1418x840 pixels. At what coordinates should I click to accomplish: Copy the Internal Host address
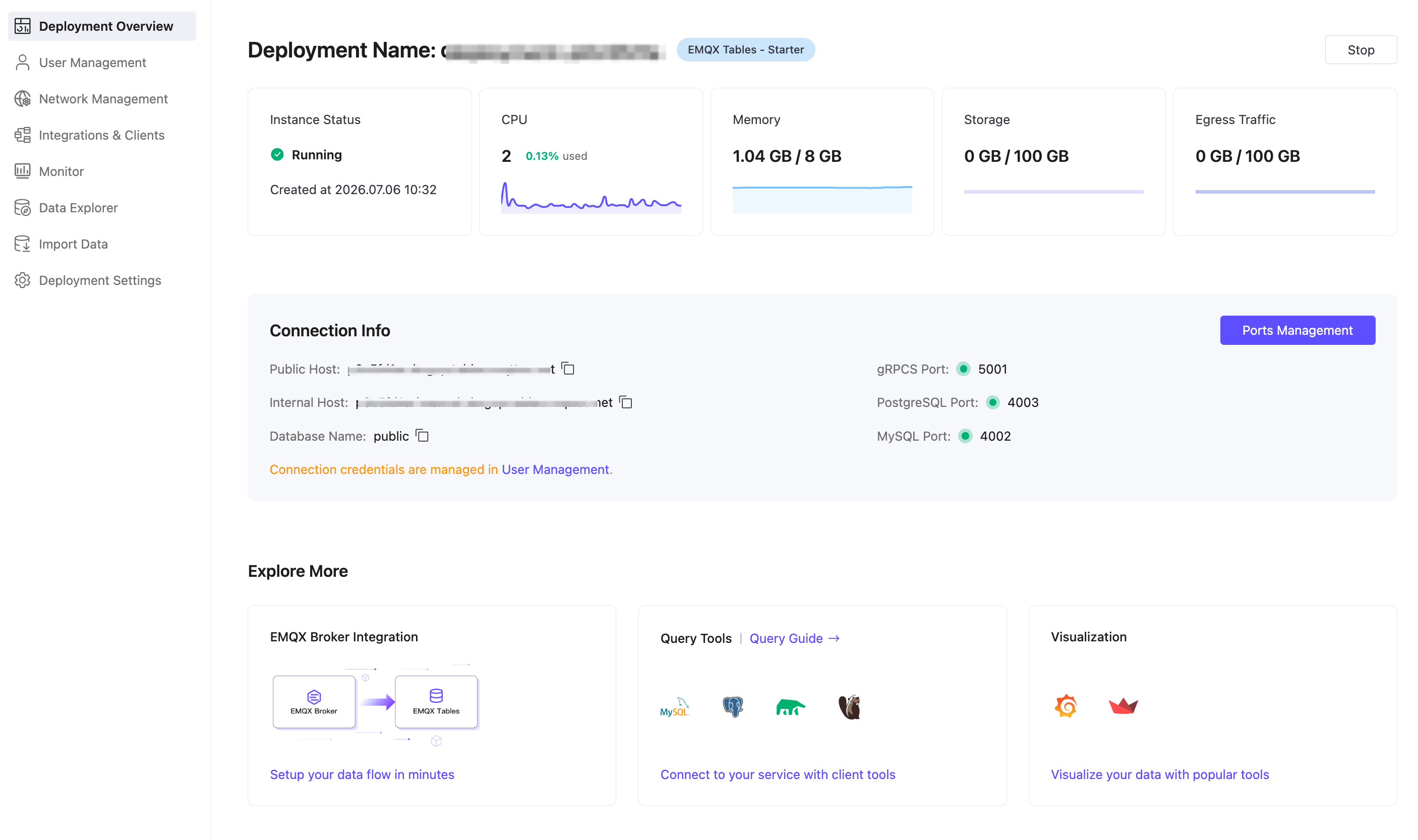pos(625,402)
